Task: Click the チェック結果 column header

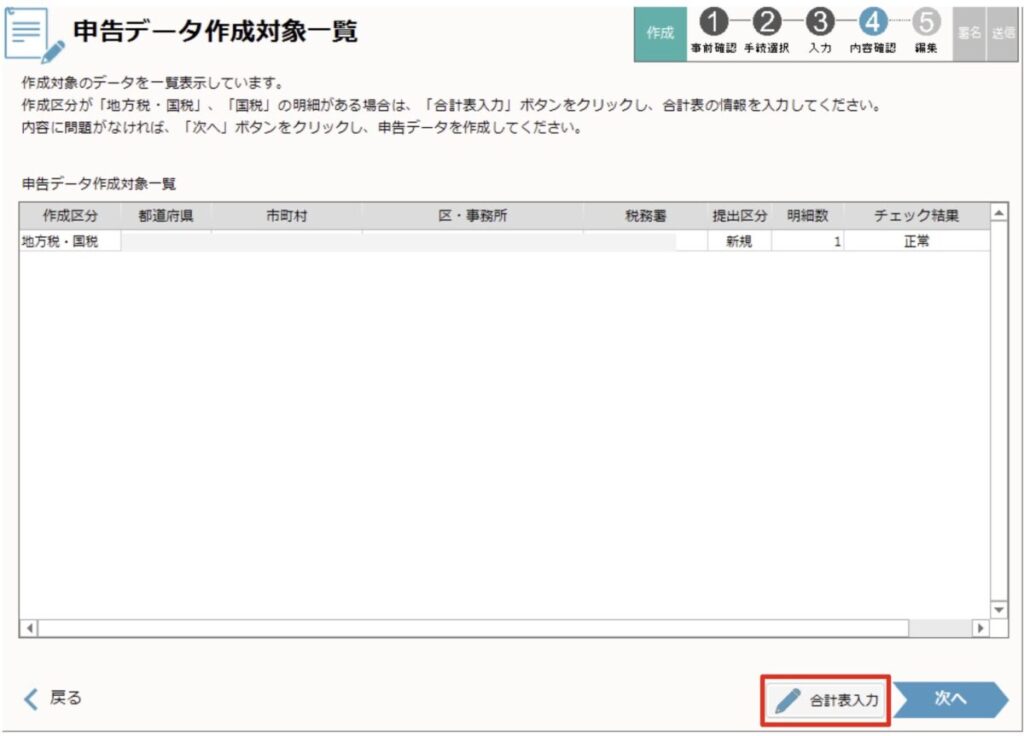Action: coord(916,216)
